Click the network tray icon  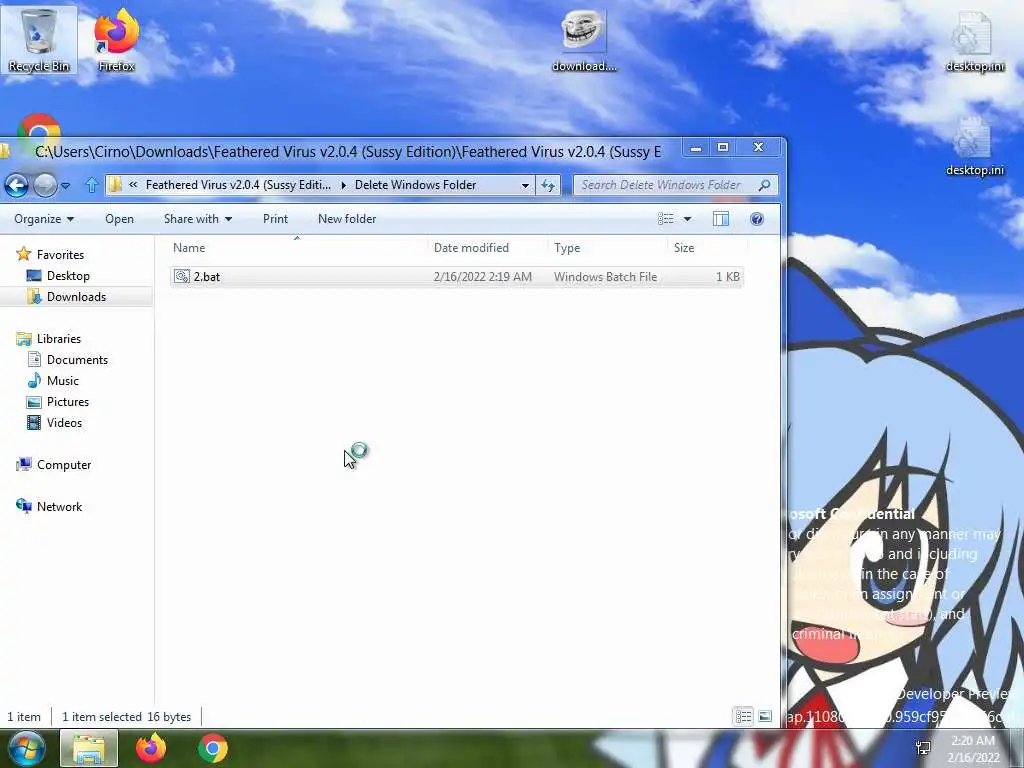pos(923,748)
